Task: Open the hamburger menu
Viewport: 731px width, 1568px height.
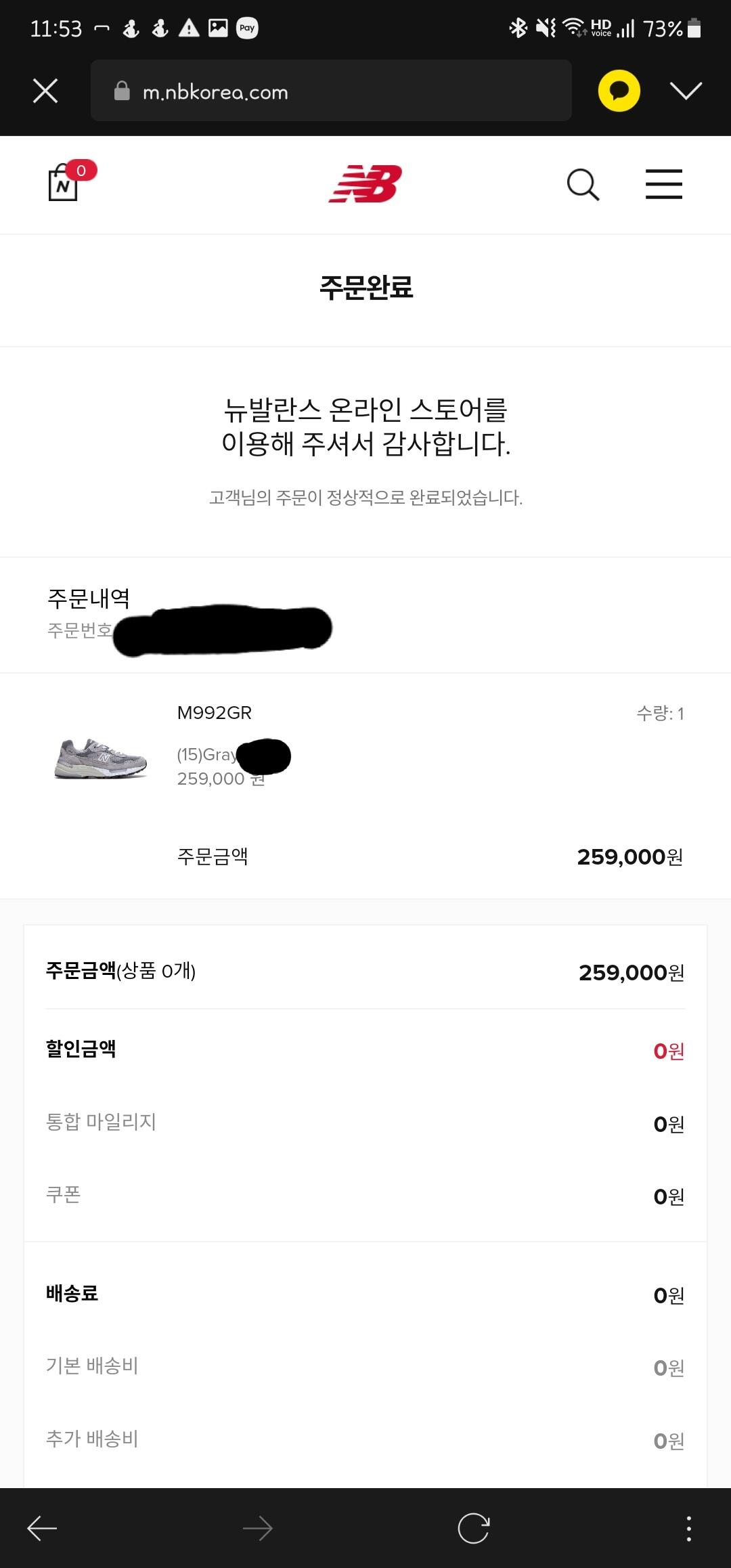Action: tap(663, 184)
